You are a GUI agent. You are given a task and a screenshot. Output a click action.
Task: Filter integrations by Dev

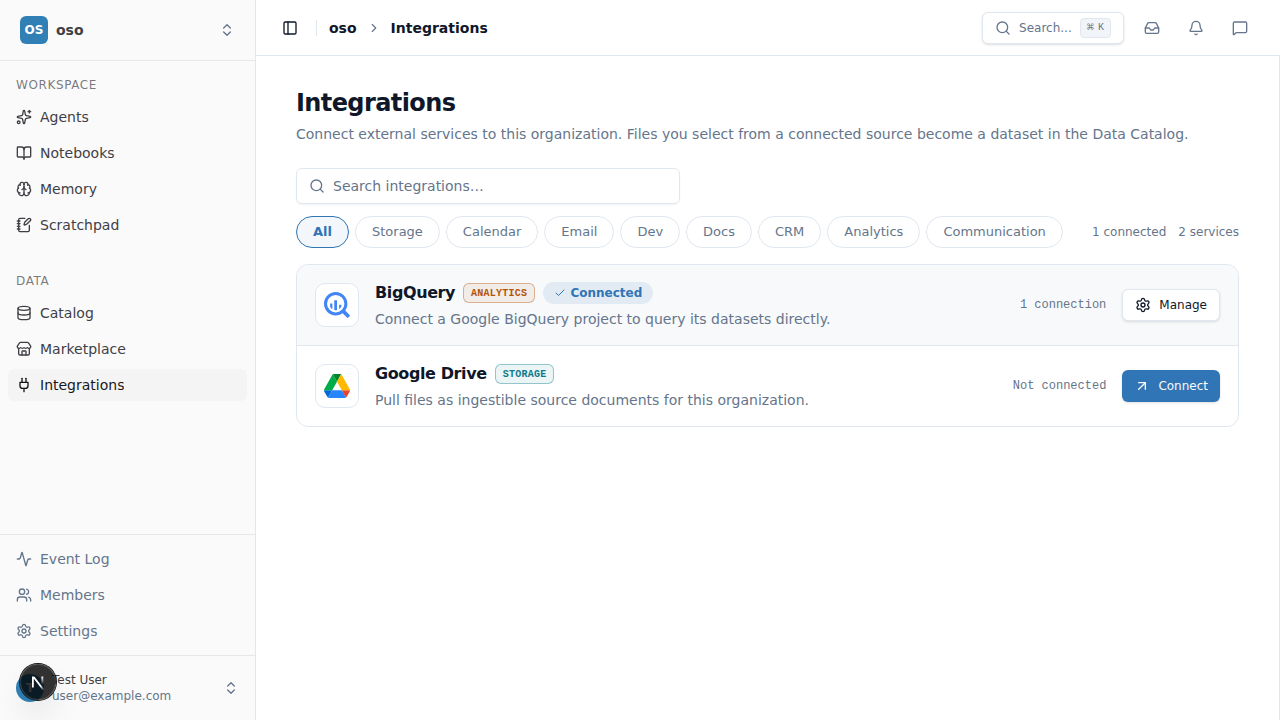650,232
